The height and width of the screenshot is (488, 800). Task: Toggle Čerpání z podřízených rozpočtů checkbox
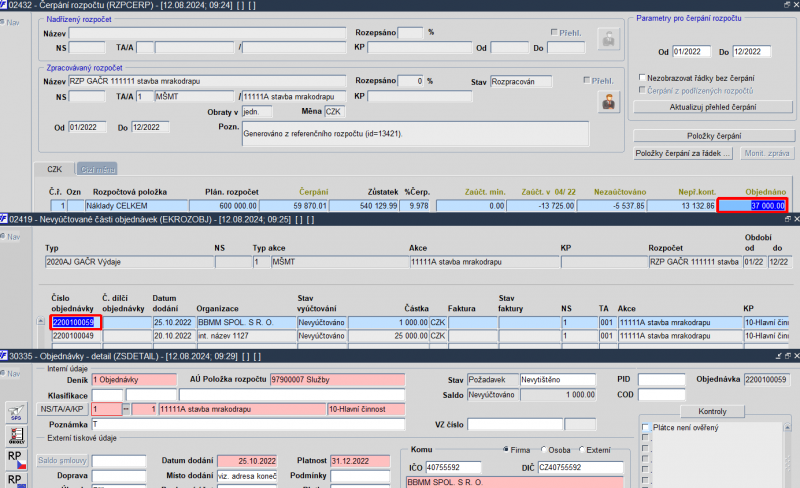pyautogui.click(x=642, y=90)
